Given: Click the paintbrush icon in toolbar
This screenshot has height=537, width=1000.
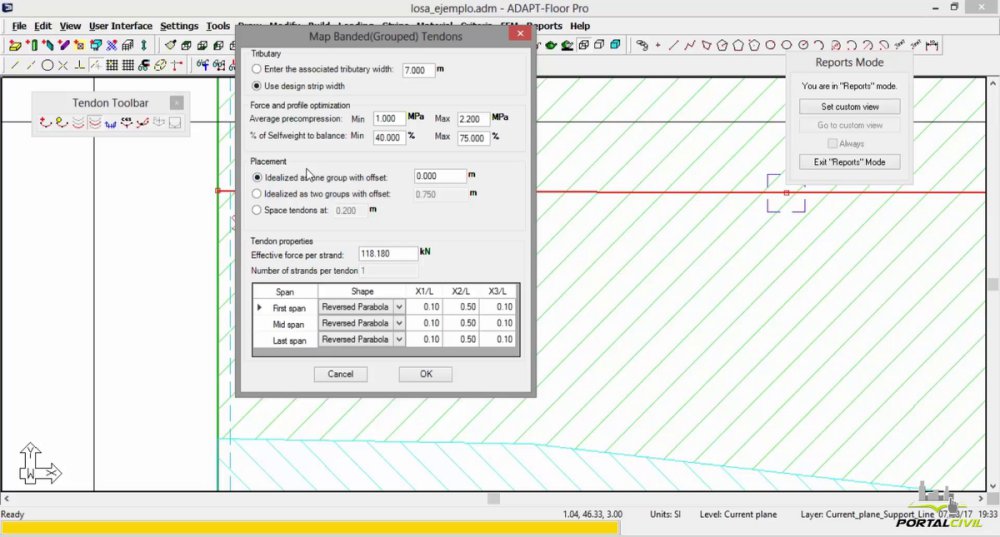Looking at the screenshot, I should 170,45.
